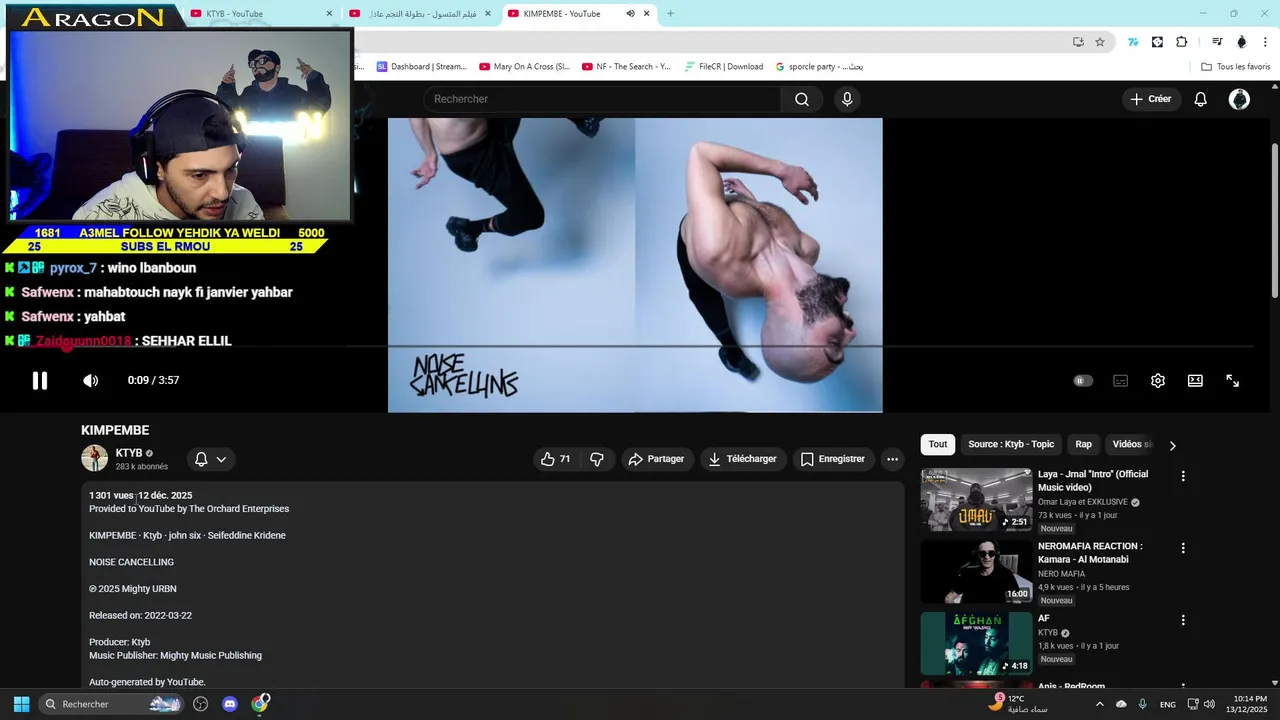Select the Source : Ktyb - Topic chip
1280x720 pixels.
[1011, 444]
